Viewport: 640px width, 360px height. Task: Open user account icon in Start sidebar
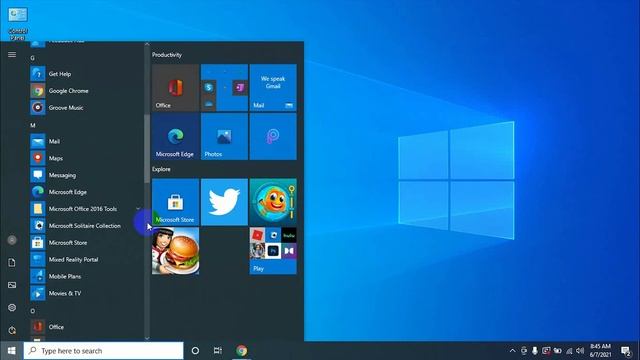[12, 240]
